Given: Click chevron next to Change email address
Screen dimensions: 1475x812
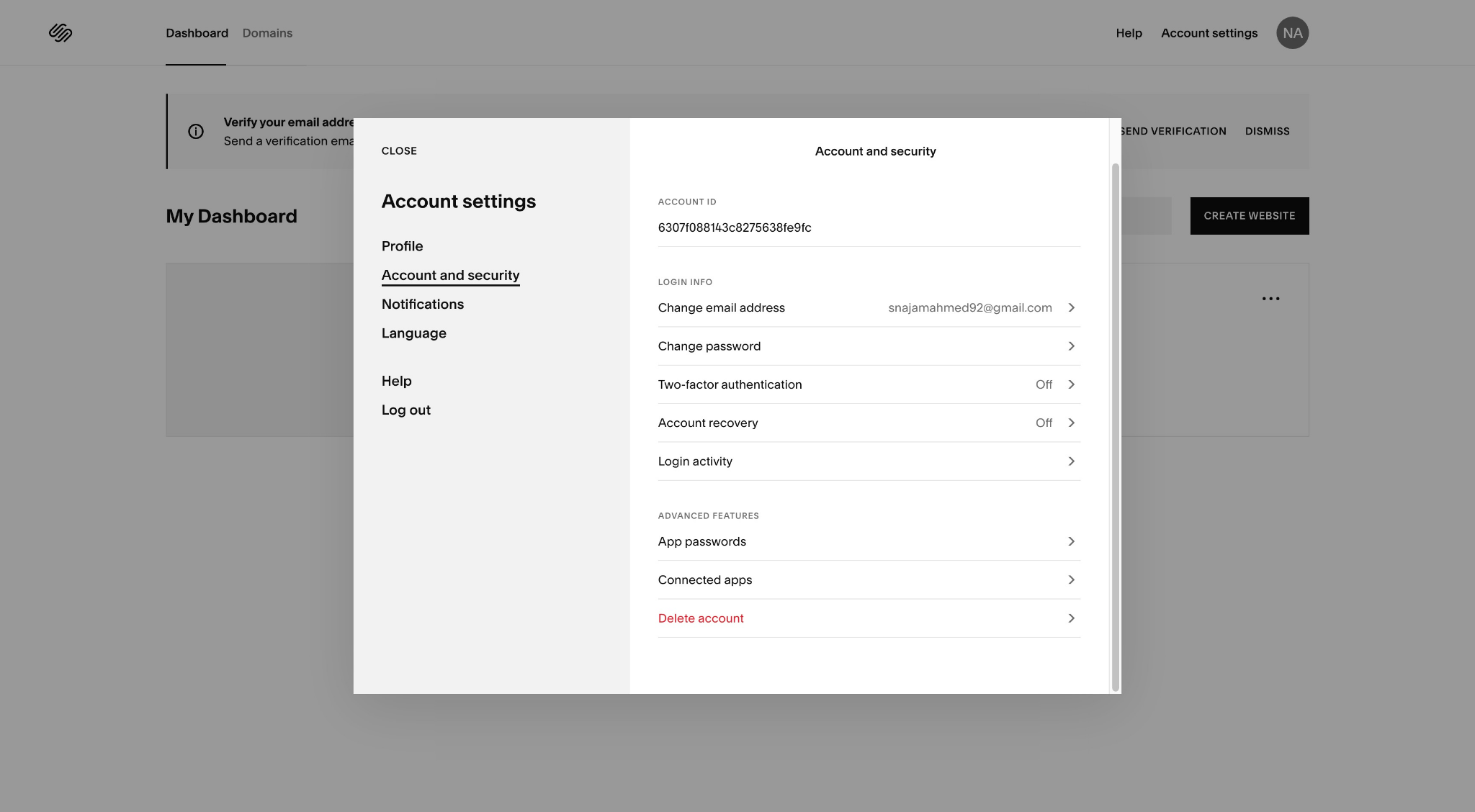Looking at the screenshot, I should click(x=1071, y=308).
